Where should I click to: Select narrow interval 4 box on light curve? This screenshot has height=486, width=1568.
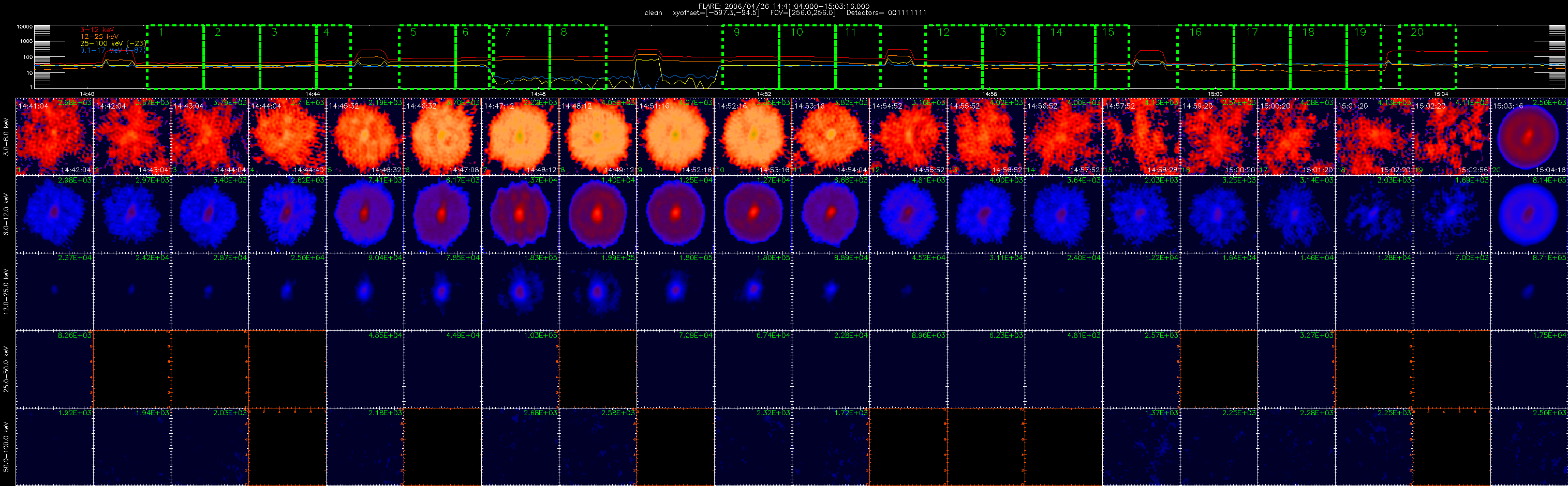[x=334, y=57]
